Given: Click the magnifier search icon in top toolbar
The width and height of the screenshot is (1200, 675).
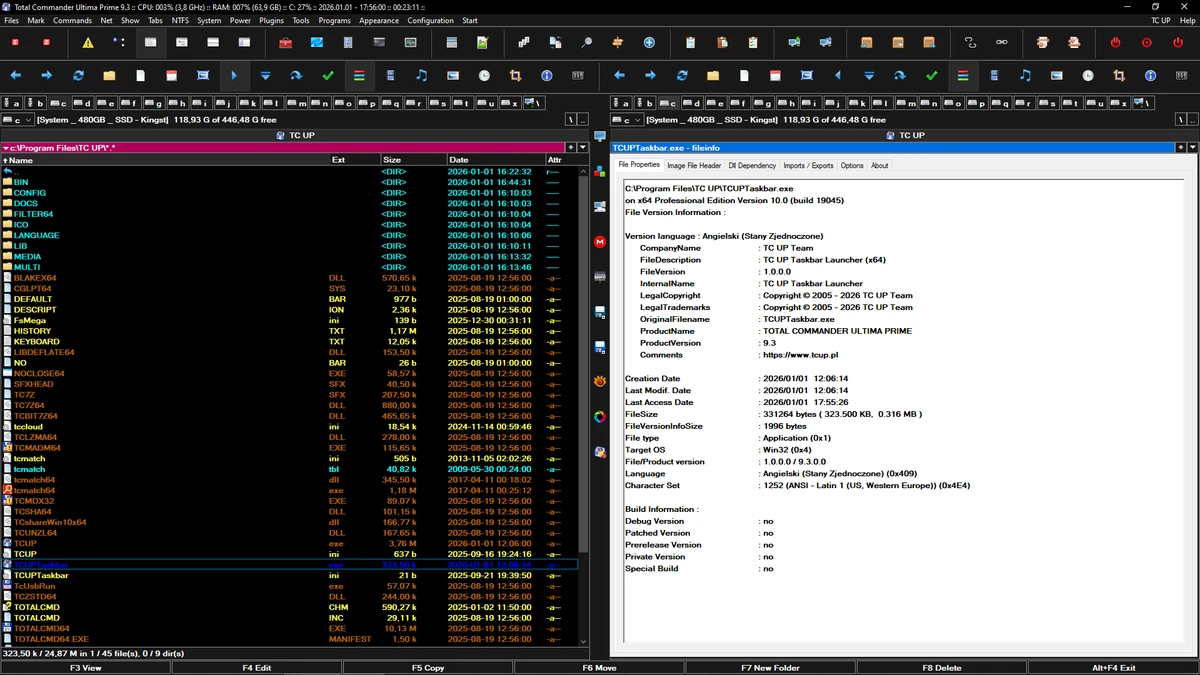Looking at the screenshot, I should click(x=587, y=43).
